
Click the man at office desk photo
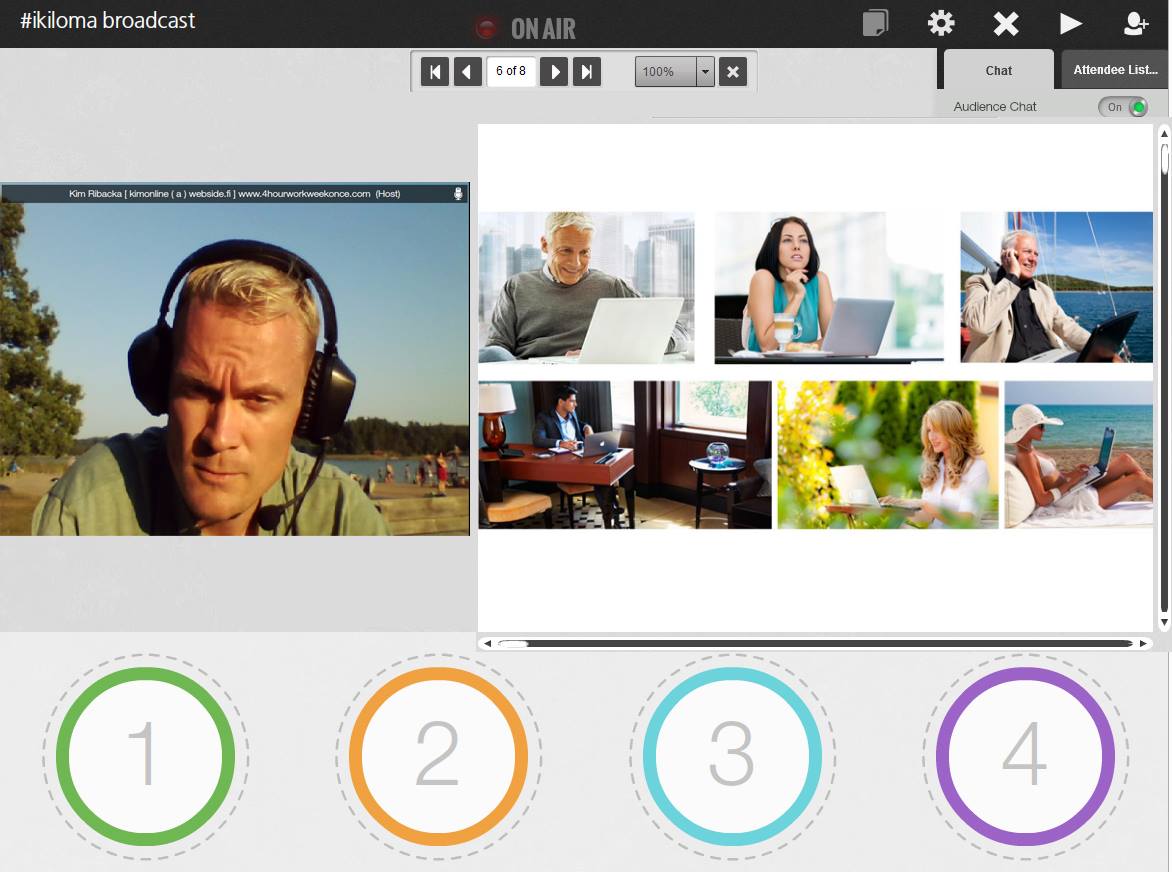[x=625, y=455]
